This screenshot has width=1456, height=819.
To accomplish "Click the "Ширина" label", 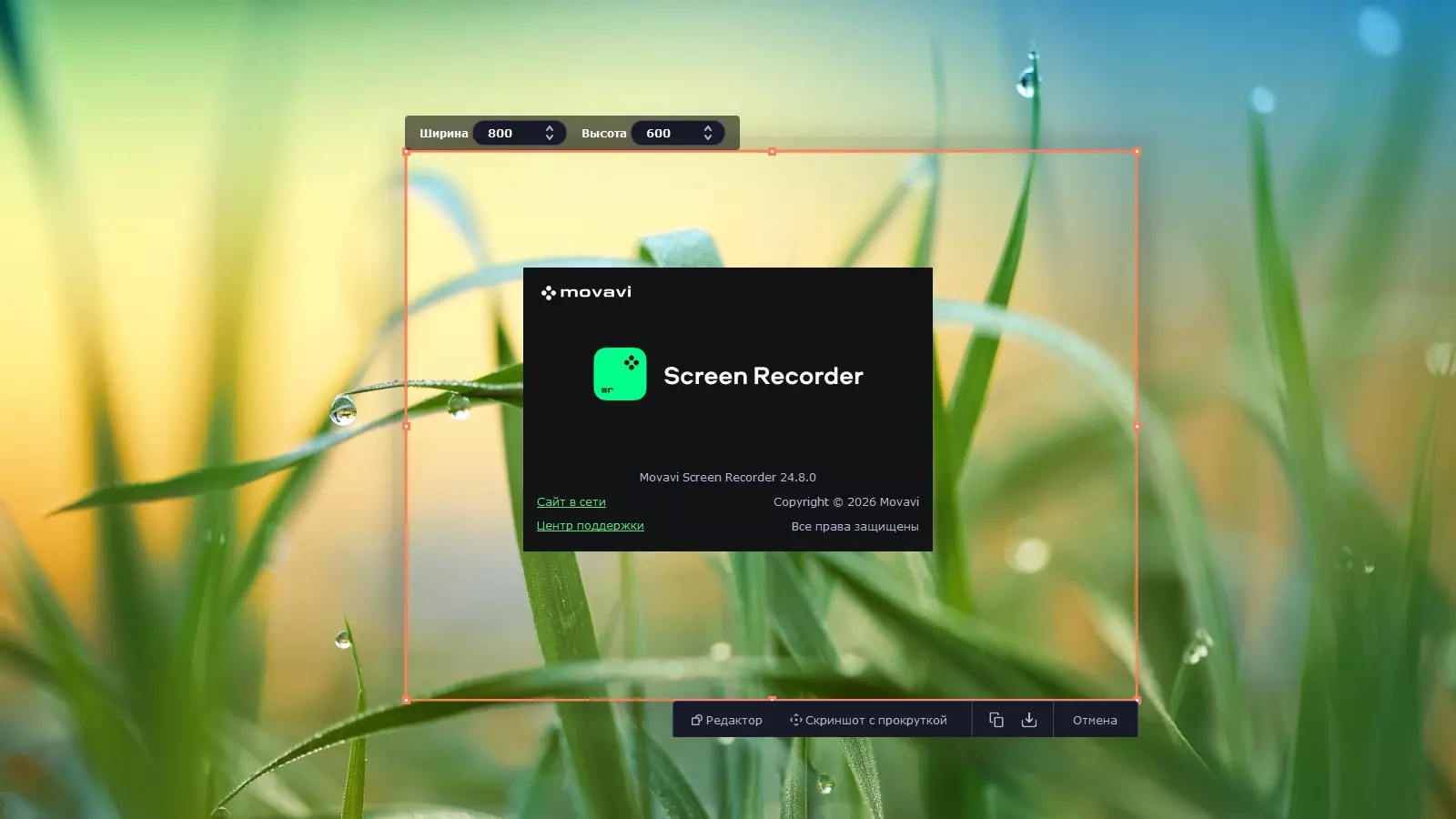I will (x=444, y=133).
